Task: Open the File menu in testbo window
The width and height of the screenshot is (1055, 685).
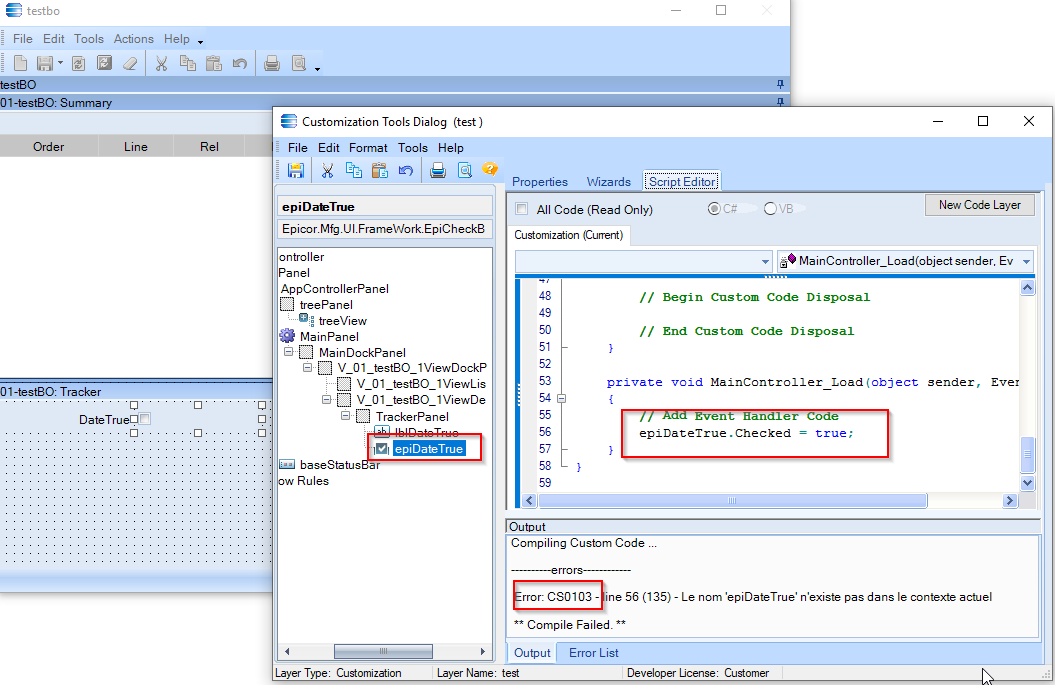Action: tap(23, 39)
